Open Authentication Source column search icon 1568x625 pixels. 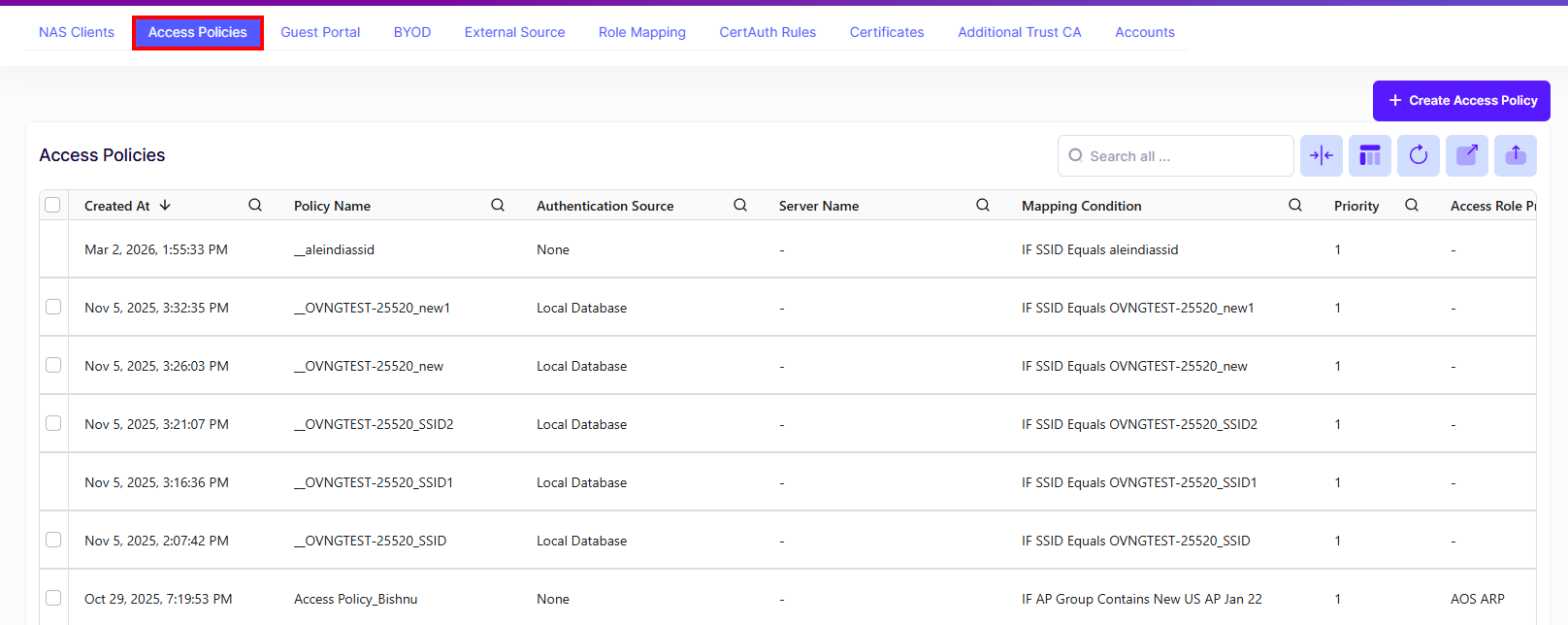pyautogui.click(x=740, y=205)
